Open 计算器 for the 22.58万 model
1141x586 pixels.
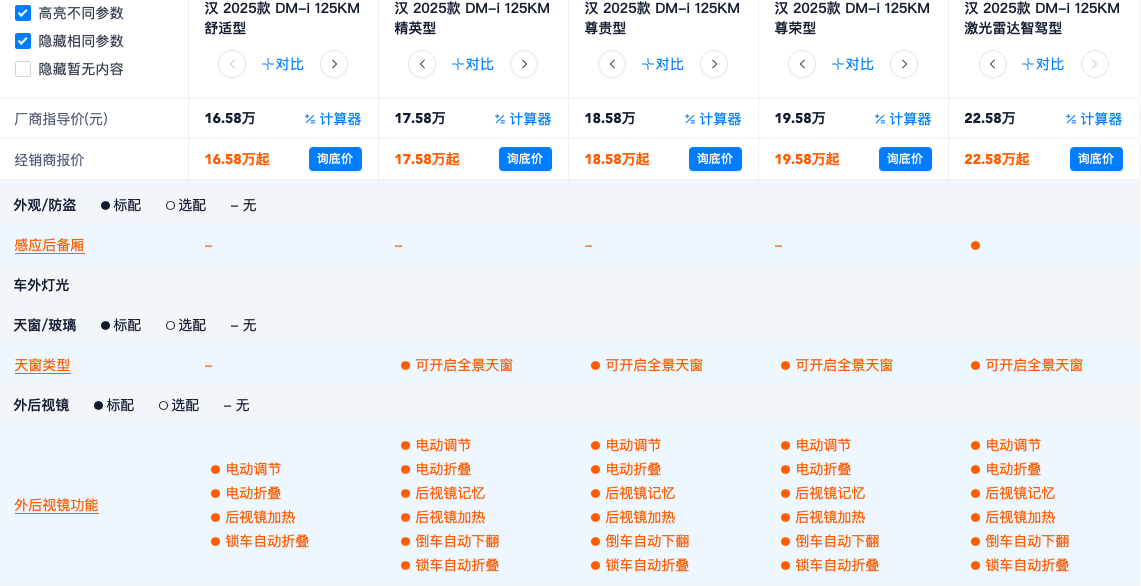click(x=1093, y=119)
